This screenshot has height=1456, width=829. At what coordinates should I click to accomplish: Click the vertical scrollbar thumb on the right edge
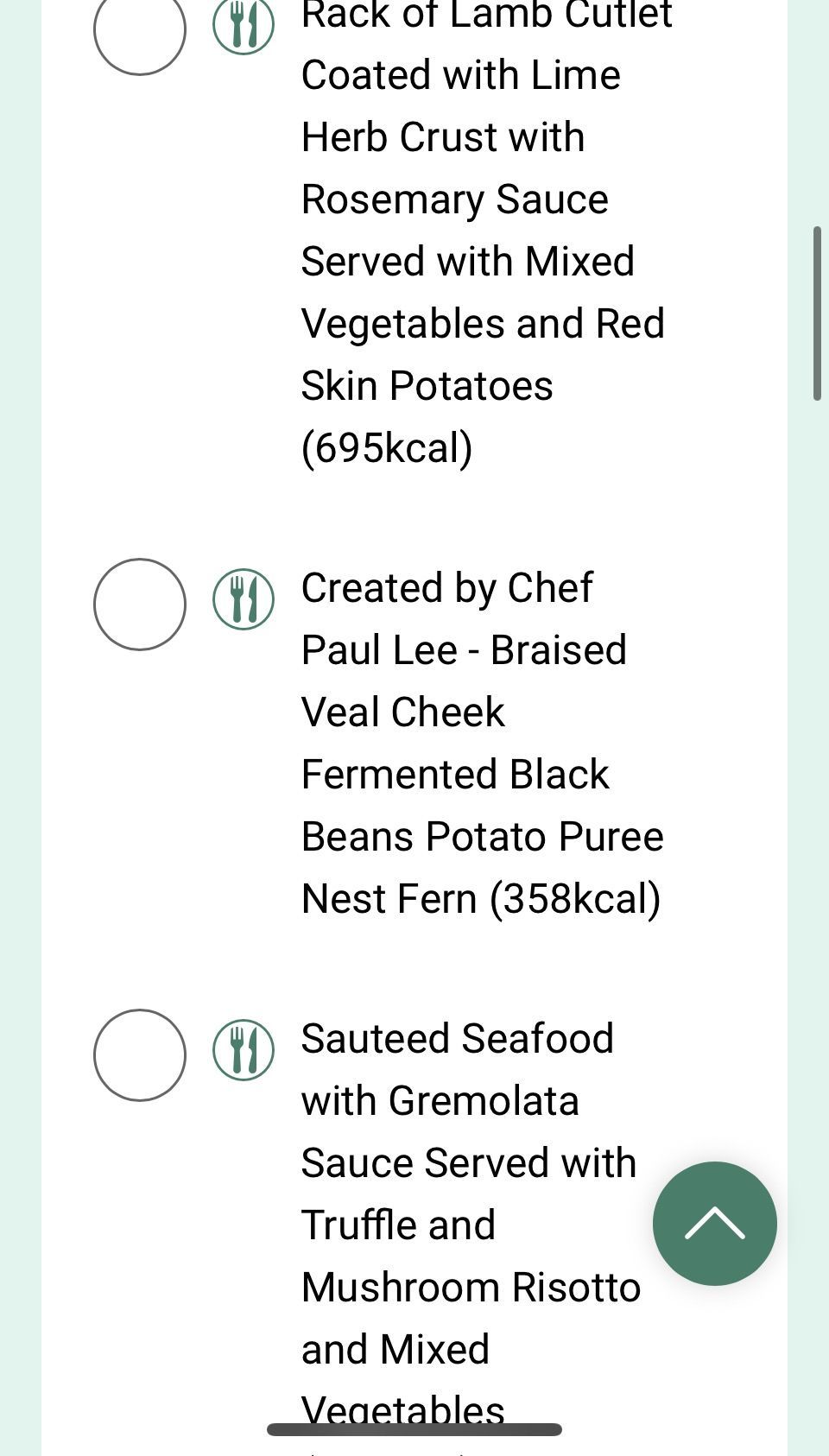(817, 313)
